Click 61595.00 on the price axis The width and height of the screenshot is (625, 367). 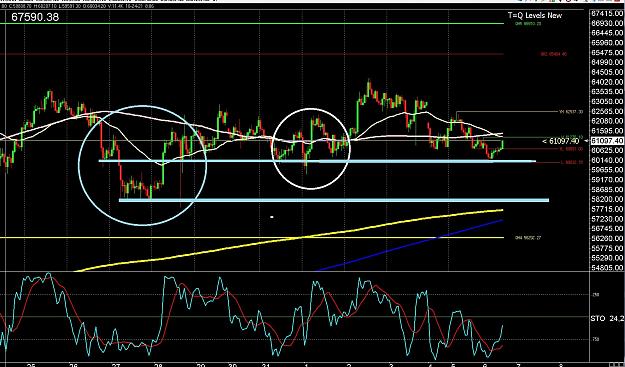pos(607,131)
